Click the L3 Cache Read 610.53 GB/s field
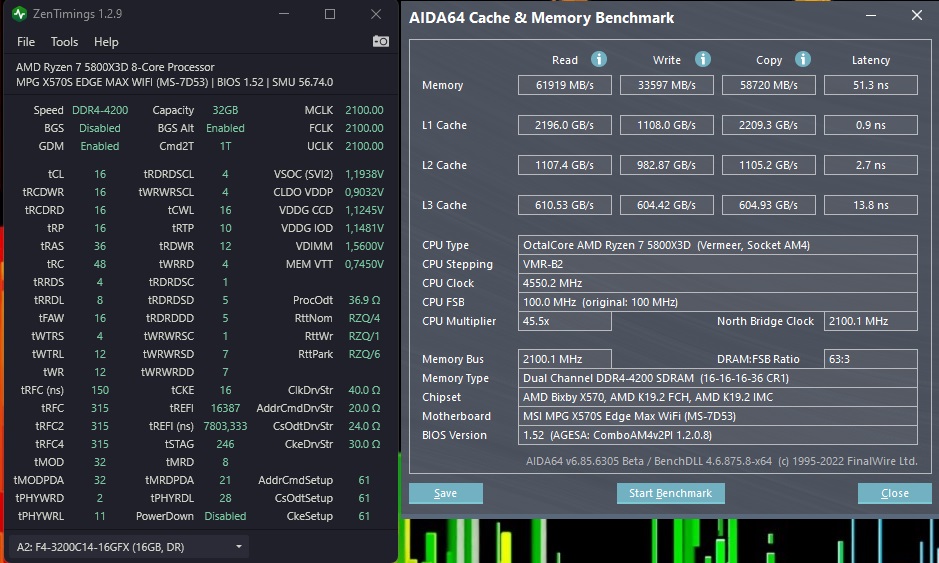Viewport: 939px width, 563px height. click(x=565, y=205)
